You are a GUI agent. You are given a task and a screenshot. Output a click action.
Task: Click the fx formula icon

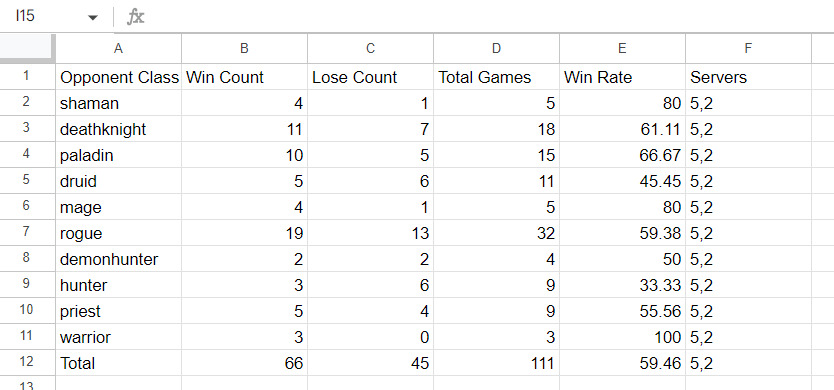pos(135,17)
